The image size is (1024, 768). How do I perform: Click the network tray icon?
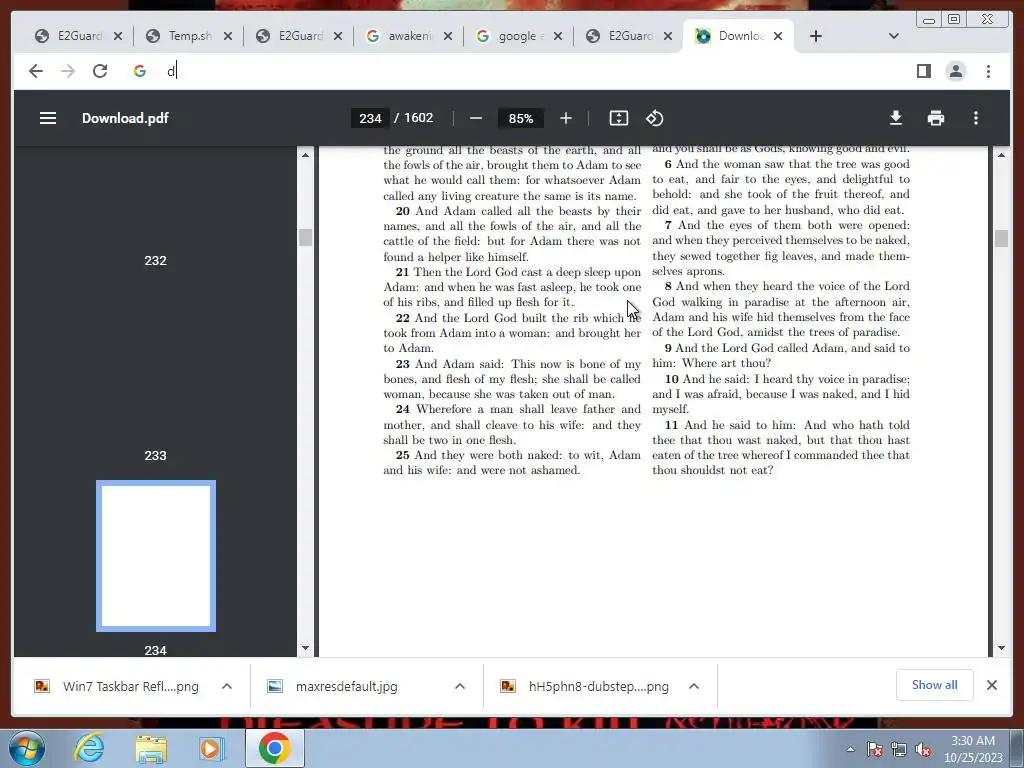(899, 749)
